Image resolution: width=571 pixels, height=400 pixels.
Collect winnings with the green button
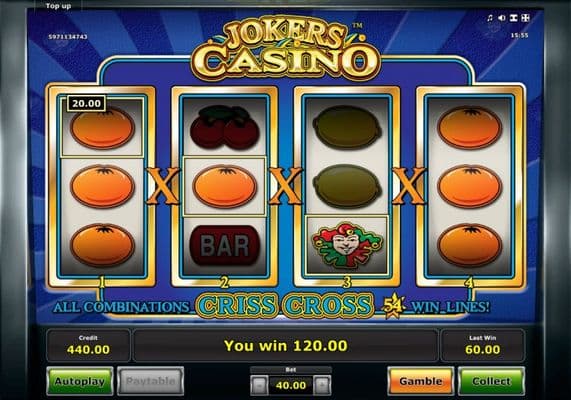[x=491, y=381]
